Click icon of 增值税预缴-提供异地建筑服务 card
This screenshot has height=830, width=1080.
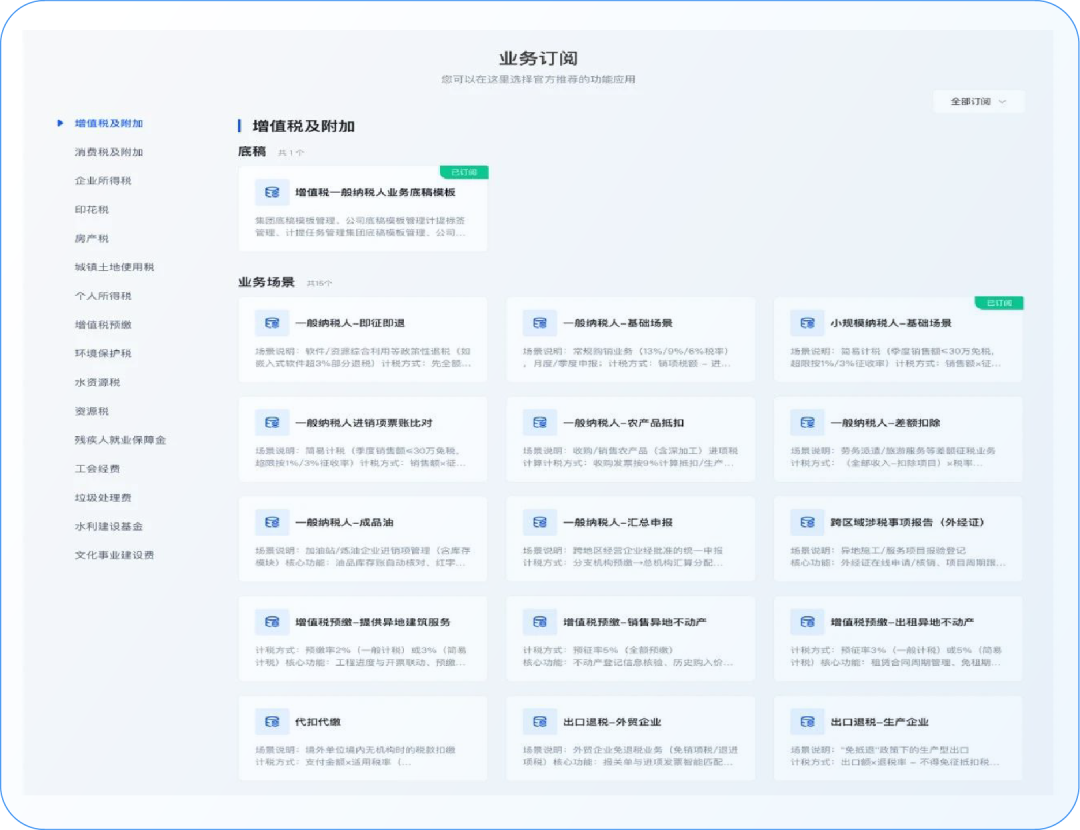[271, 622]
